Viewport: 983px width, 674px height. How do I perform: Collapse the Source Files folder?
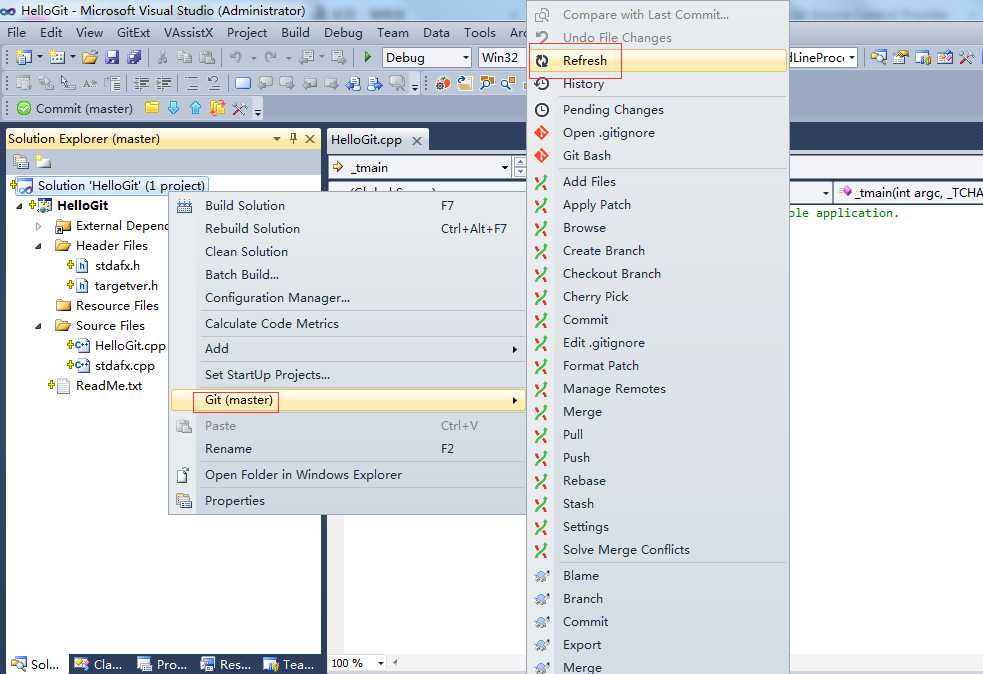pyautogui.click(x=39, y=326)
